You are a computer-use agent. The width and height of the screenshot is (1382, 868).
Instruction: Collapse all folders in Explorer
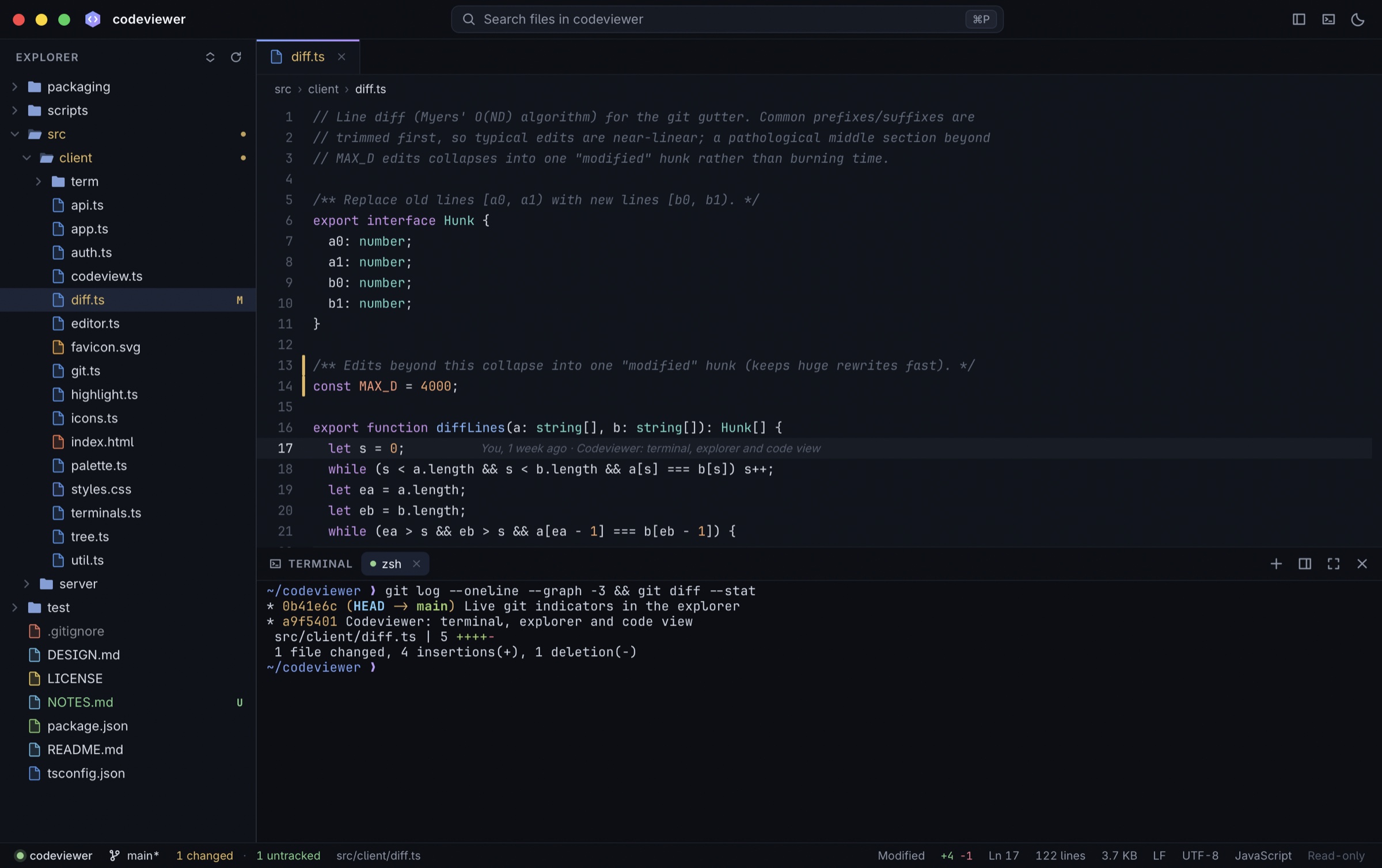[x=210, y=57]
